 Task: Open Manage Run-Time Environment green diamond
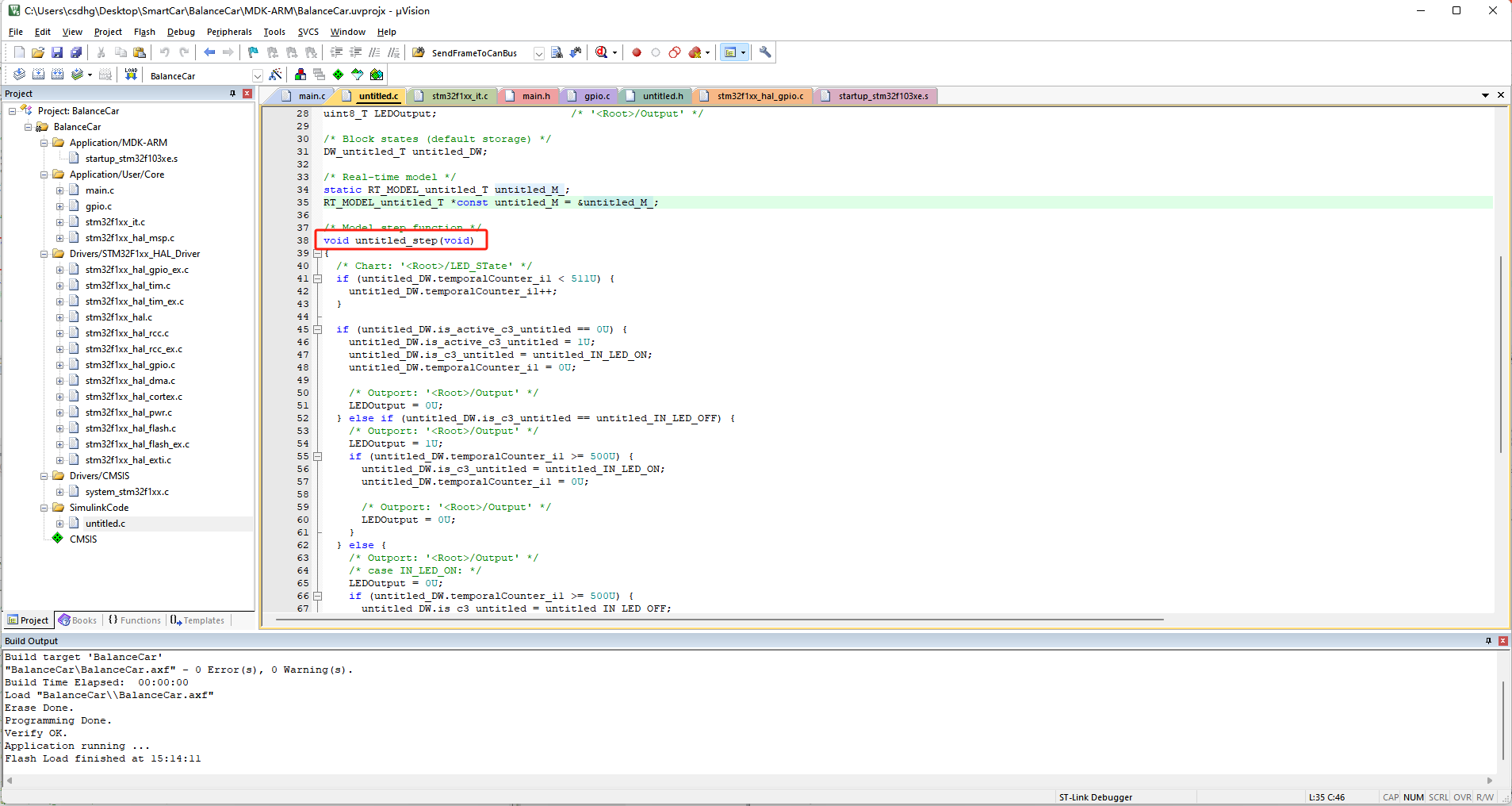(339, 75)
